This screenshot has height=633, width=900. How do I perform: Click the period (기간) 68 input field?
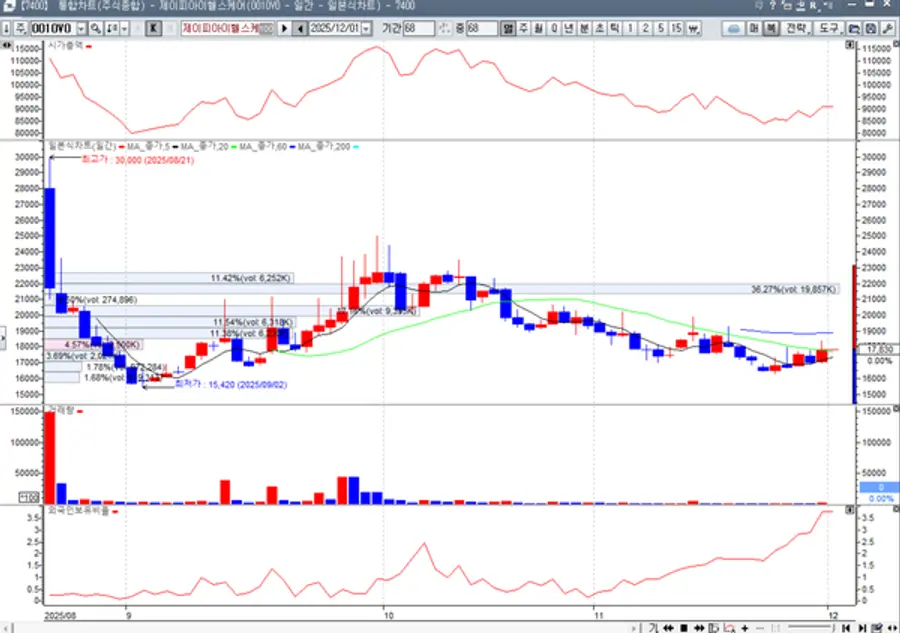[x=419, y=29]
